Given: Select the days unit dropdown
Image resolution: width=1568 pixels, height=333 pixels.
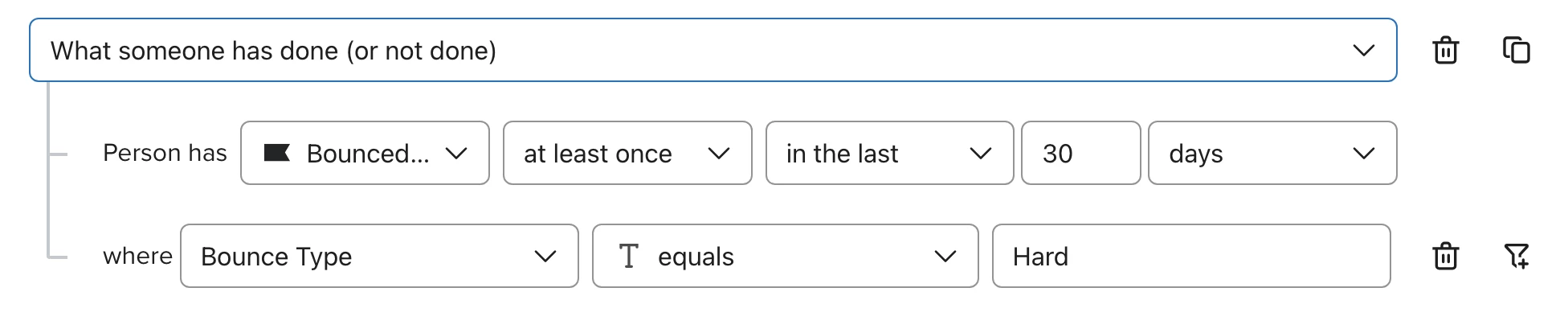Looking at the screenshot, I should (x=1272, y=153).
